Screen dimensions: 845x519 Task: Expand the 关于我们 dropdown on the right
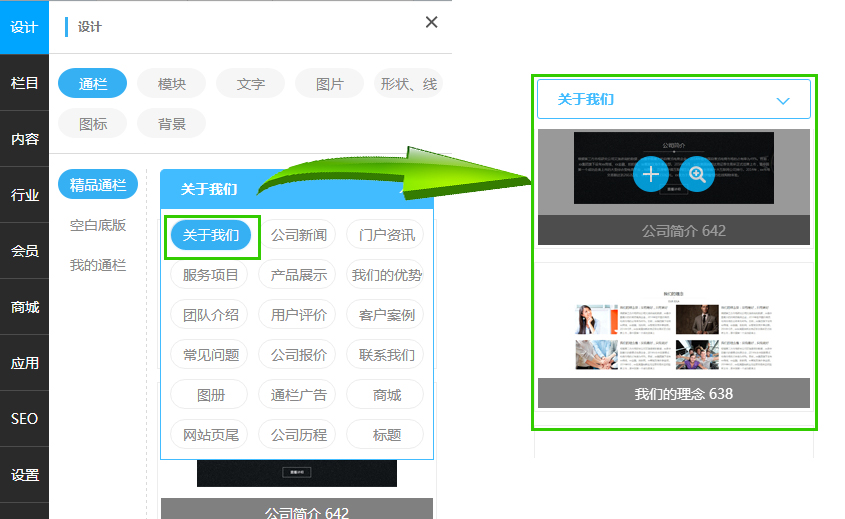coord(783,100)
